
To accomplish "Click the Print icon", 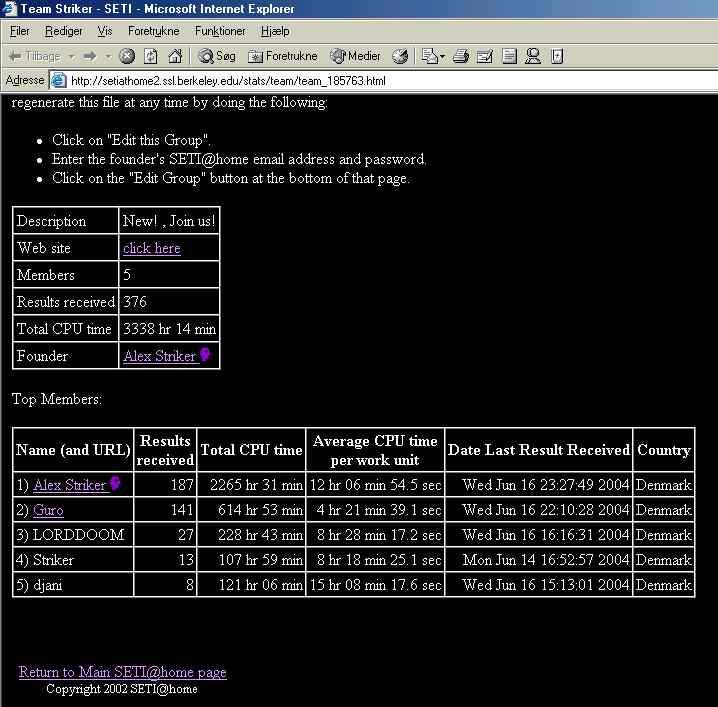I will coord(461,56).
